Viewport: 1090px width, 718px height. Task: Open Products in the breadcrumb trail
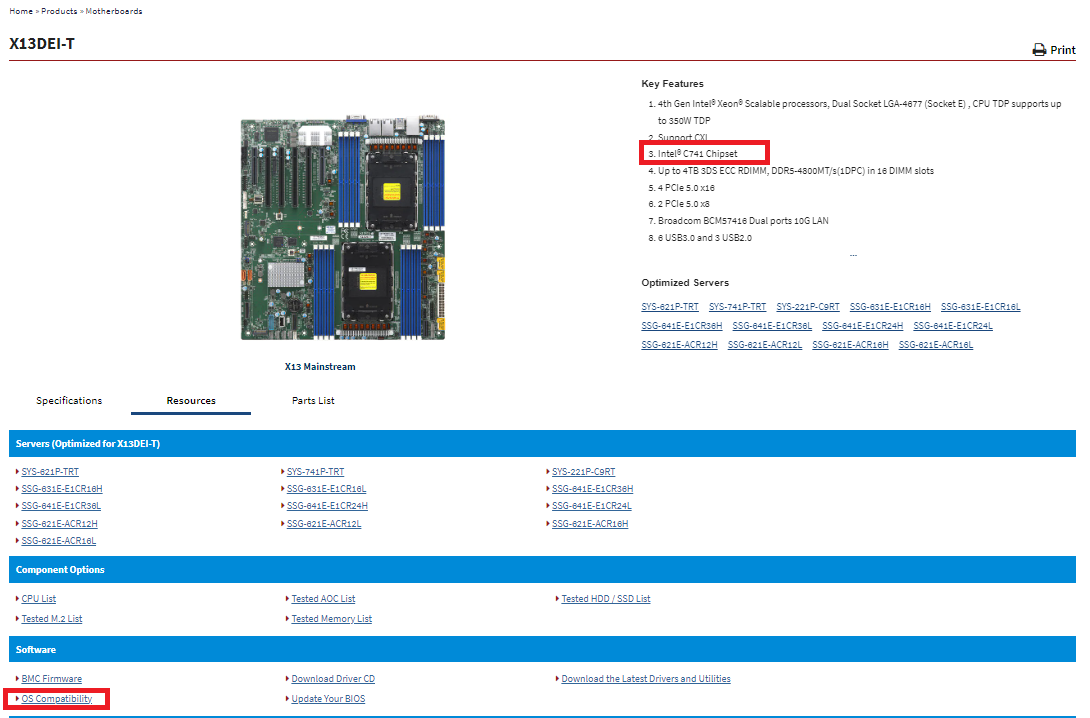[59, 11]
